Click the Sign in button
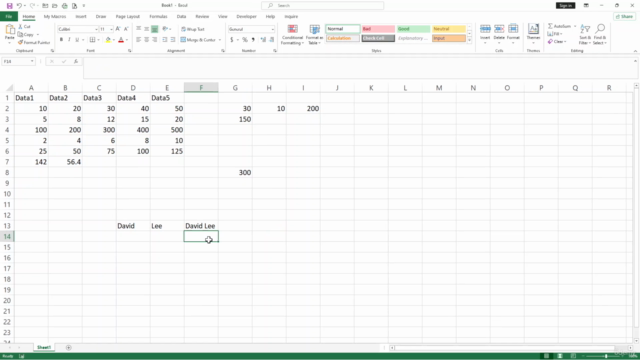The height and width of the screenshot is (360, 640). [x=565, y=6]
